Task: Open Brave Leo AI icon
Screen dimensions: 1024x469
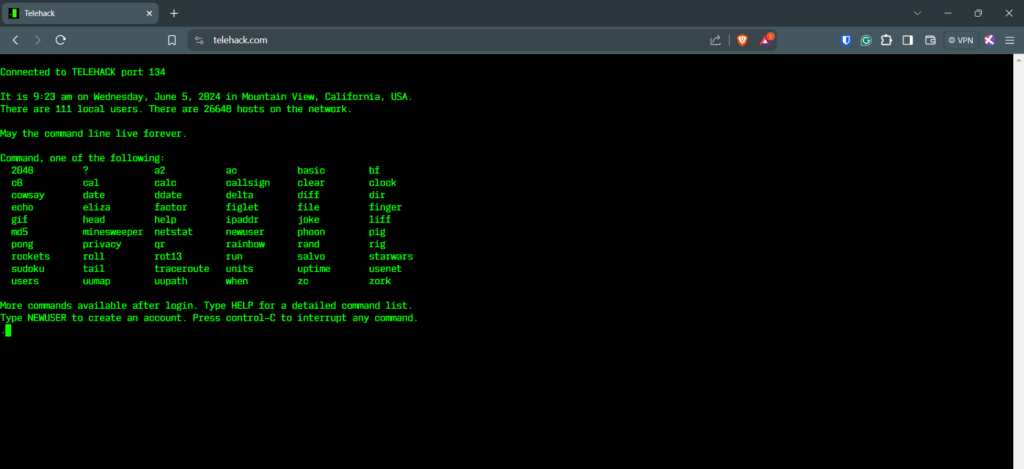Action: pos(989,40)
